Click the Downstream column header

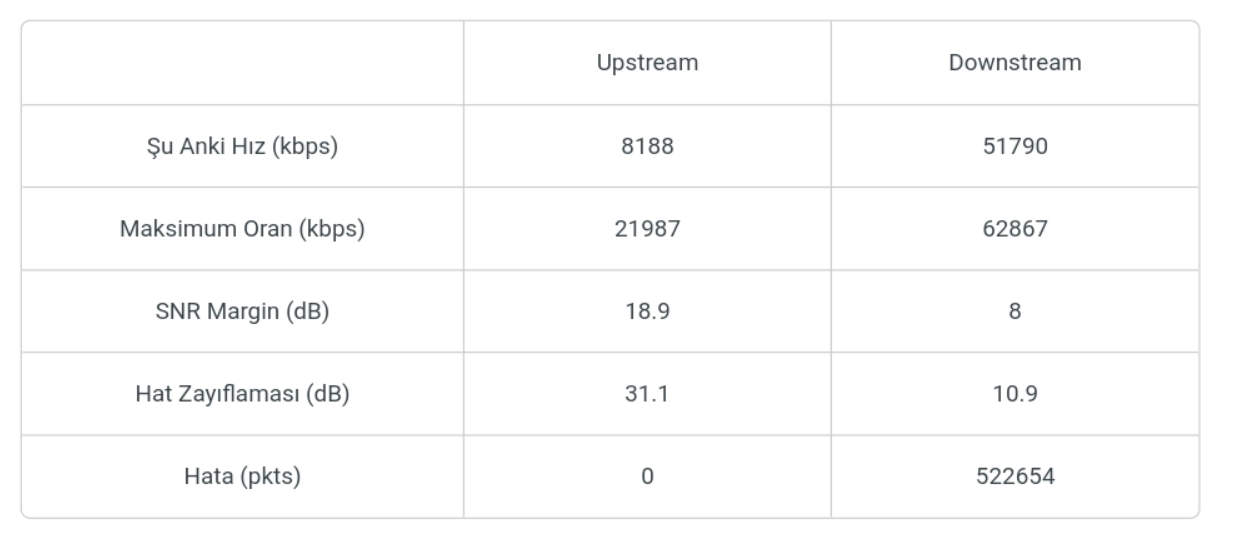(x=1014, y=63)
